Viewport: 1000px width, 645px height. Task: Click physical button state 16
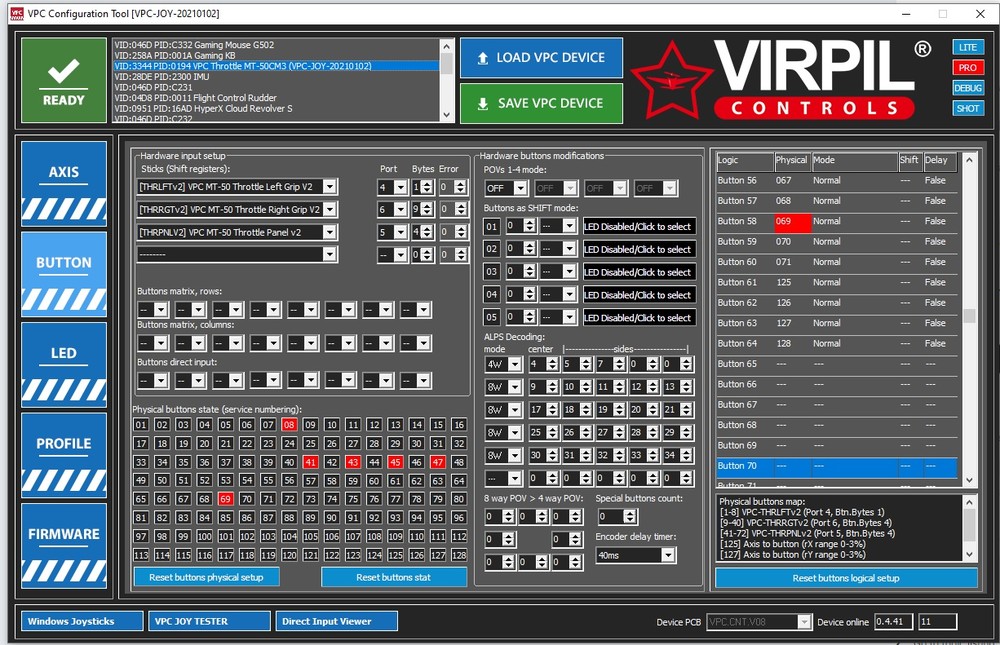459,425
